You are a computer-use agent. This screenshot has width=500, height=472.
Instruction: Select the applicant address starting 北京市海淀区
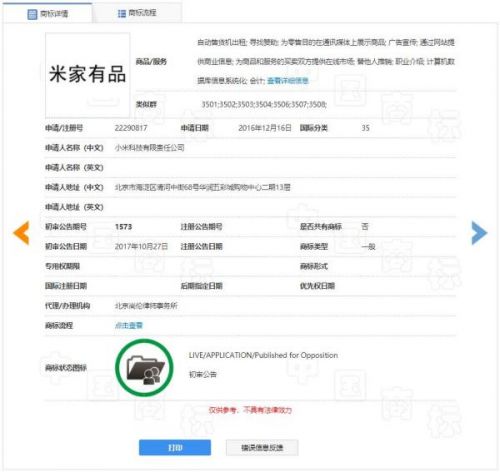[x=203, y=187]
